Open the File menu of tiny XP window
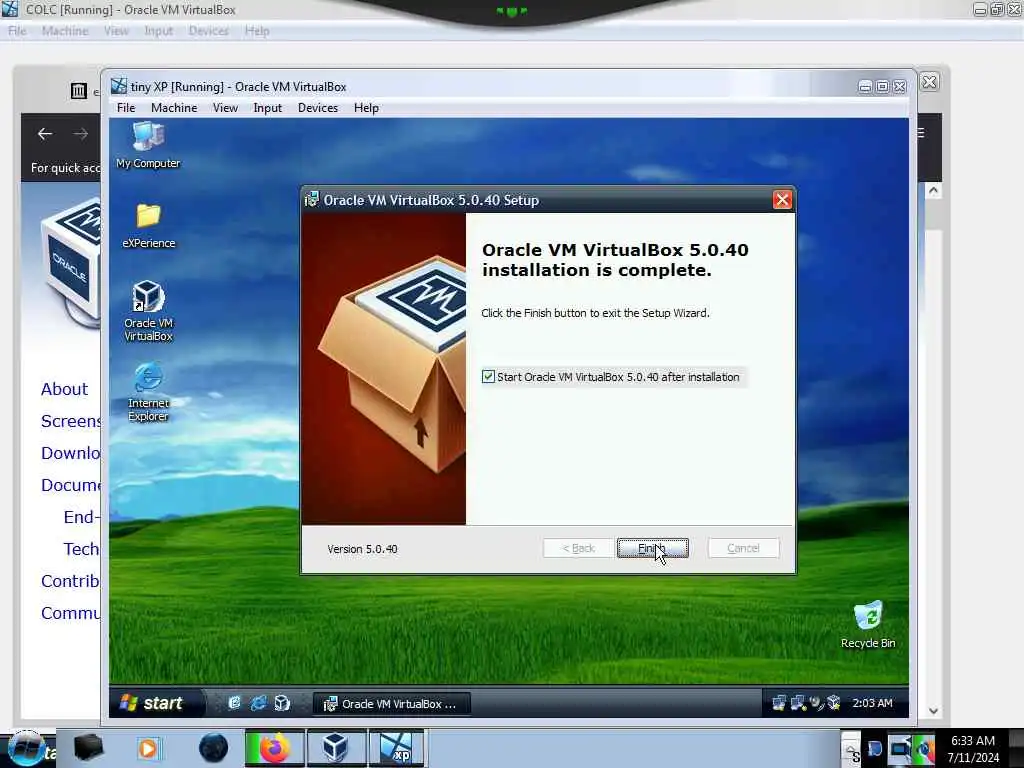Image resolution: width=1024 pixels, height=768 pixels. coord(126,108)
